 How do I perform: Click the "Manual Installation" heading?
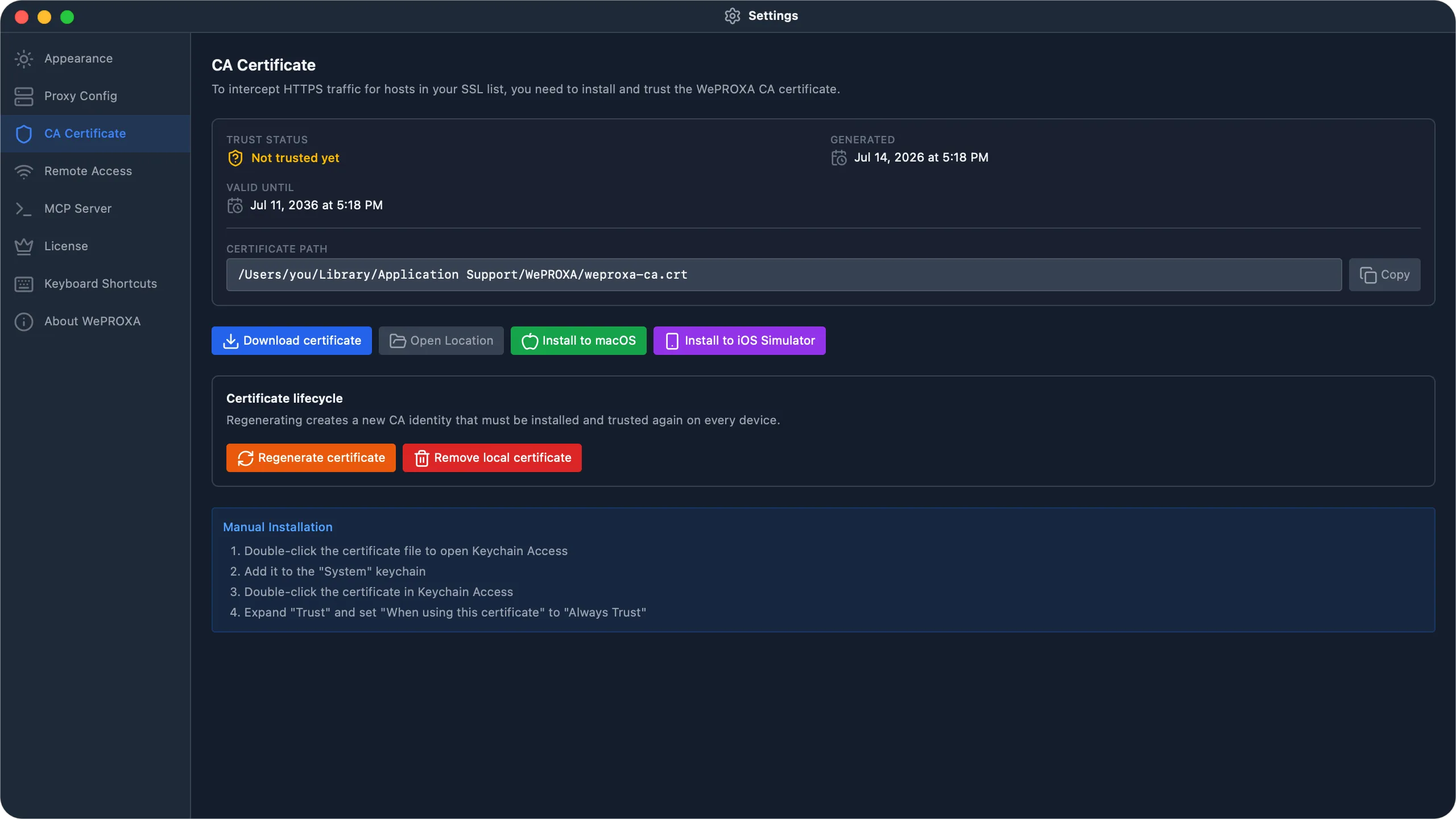278,527
